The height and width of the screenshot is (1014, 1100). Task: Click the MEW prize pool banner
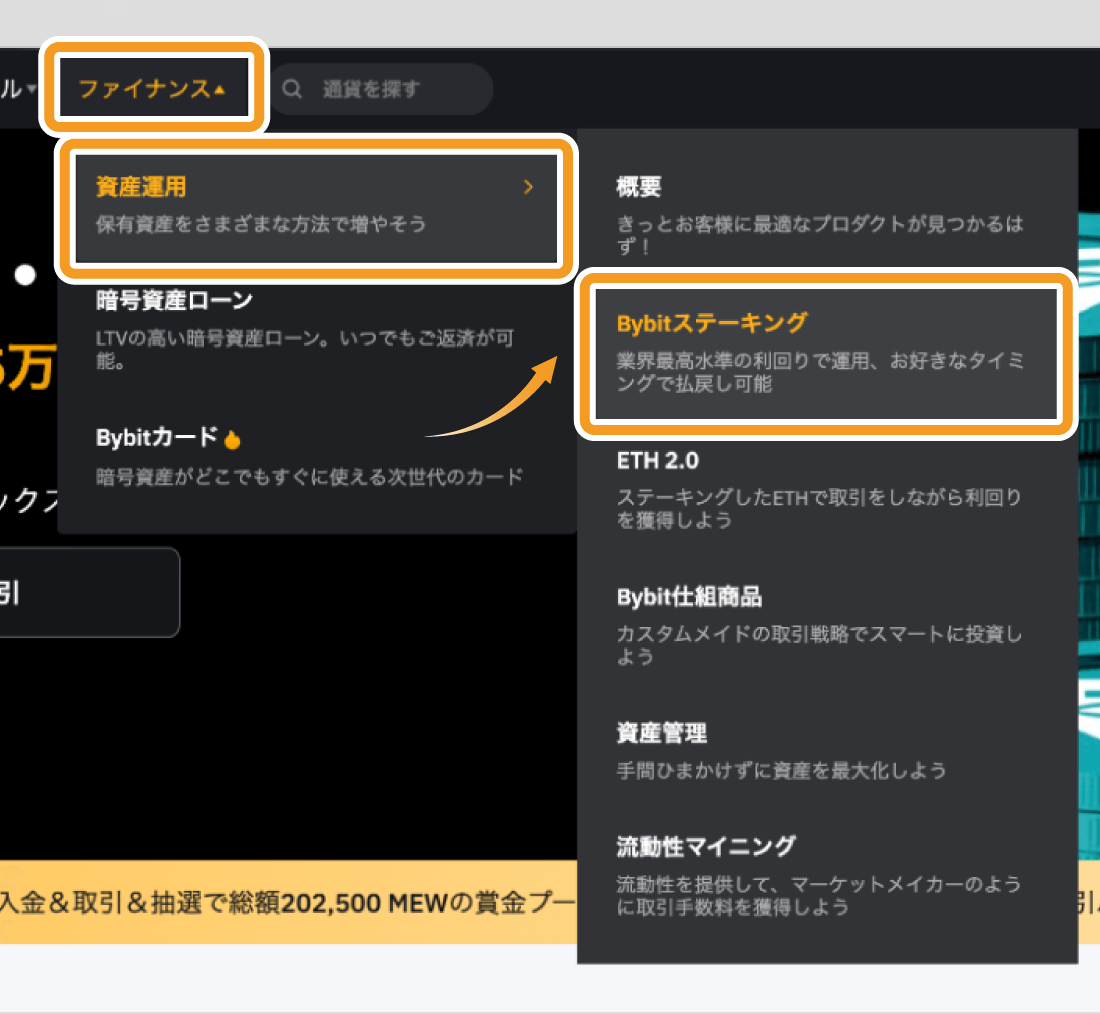(288, 902)
